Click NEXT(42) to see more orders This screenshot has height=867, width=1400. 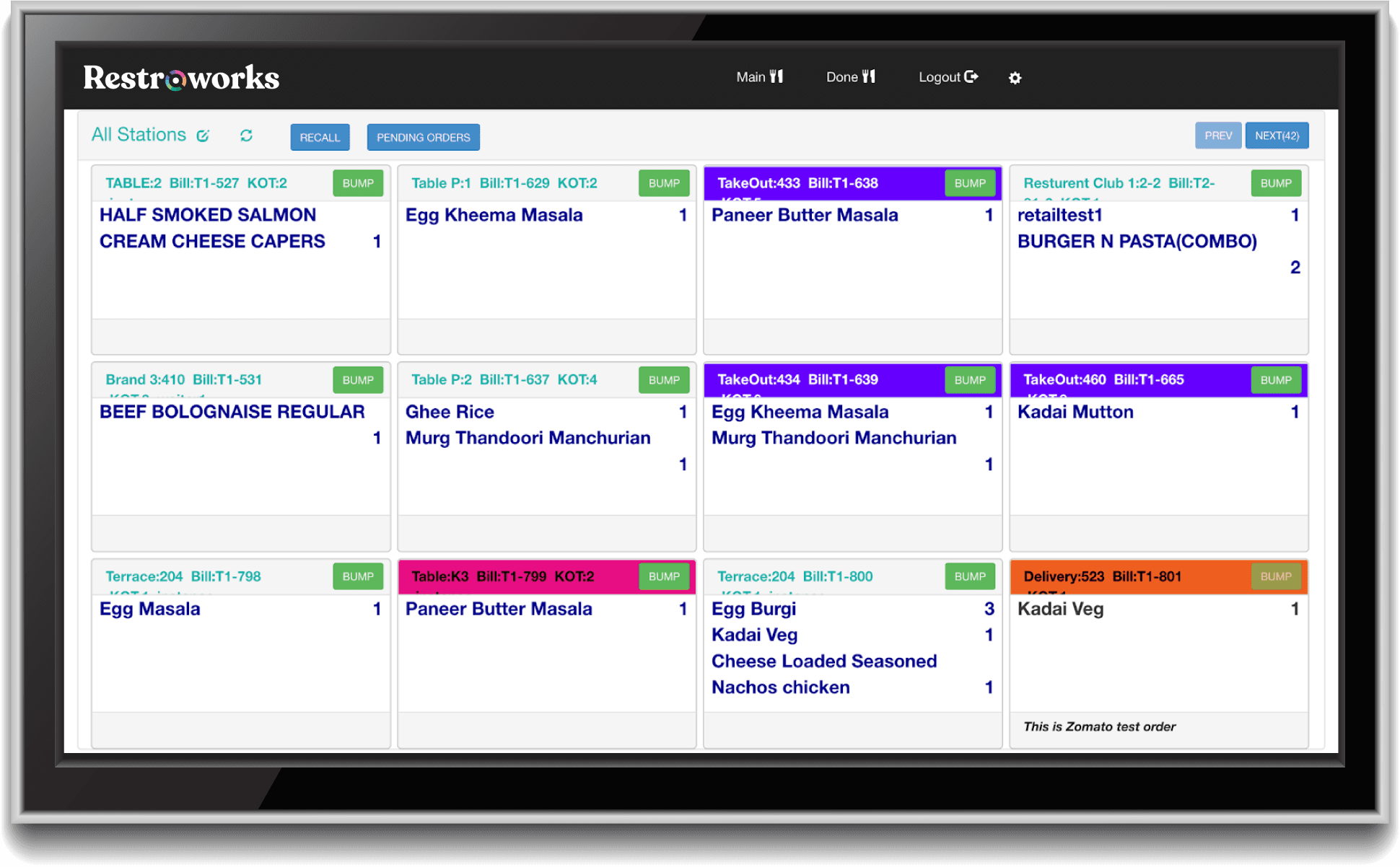tap(1277, 135)
